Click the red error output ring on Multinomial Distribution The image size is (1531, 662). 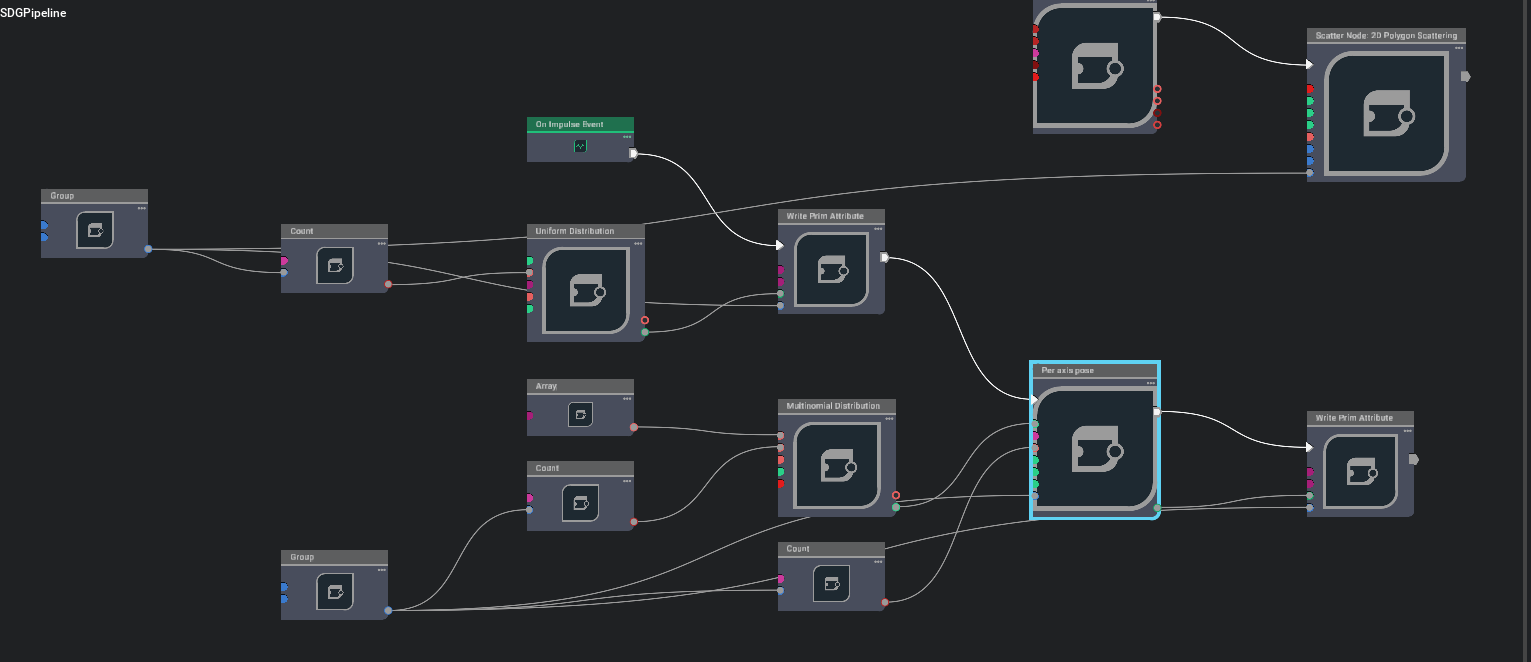[x=895, y=495]
